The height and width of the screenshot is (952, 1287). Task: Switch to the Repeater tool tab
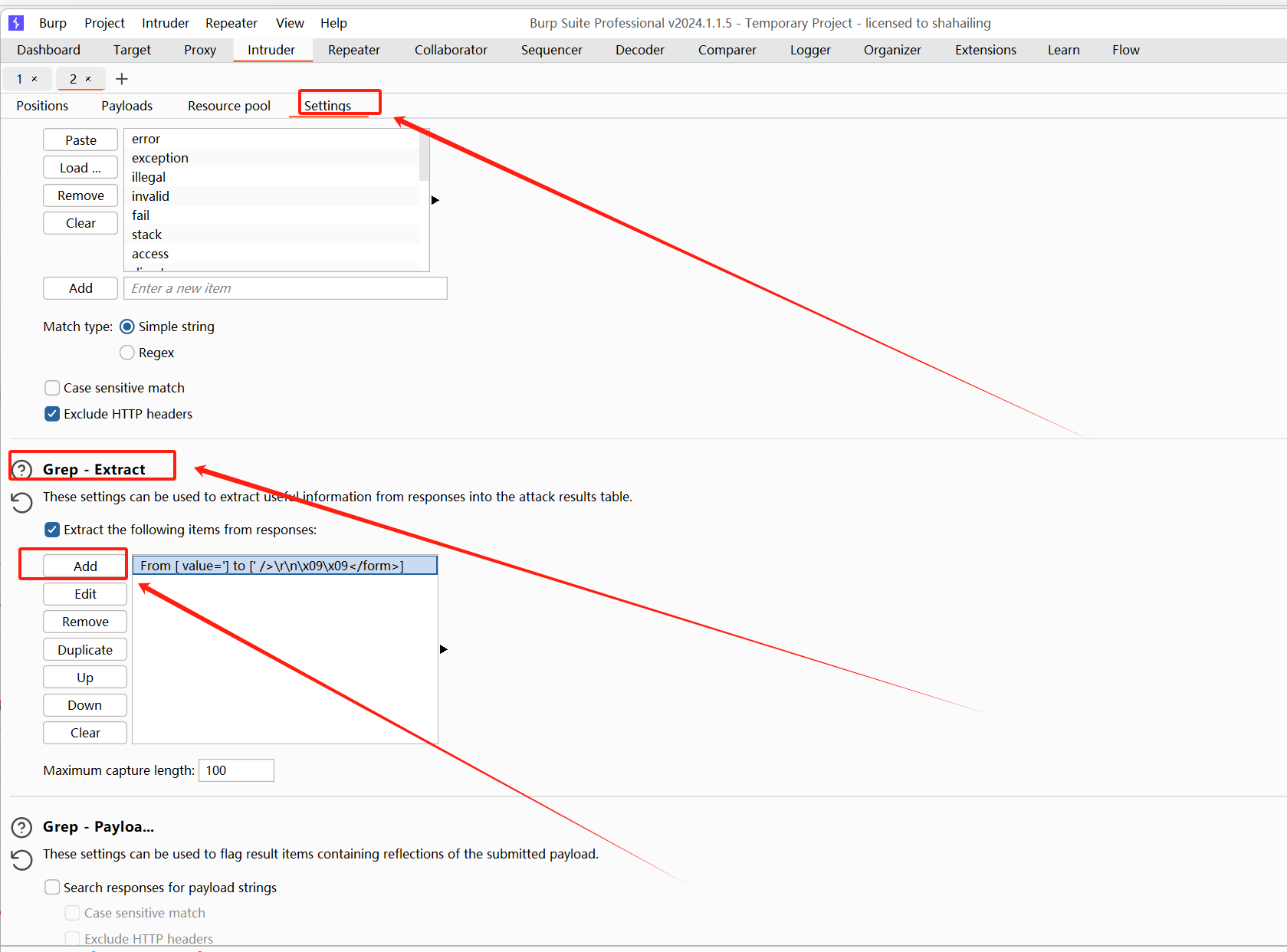coord(354,50)
